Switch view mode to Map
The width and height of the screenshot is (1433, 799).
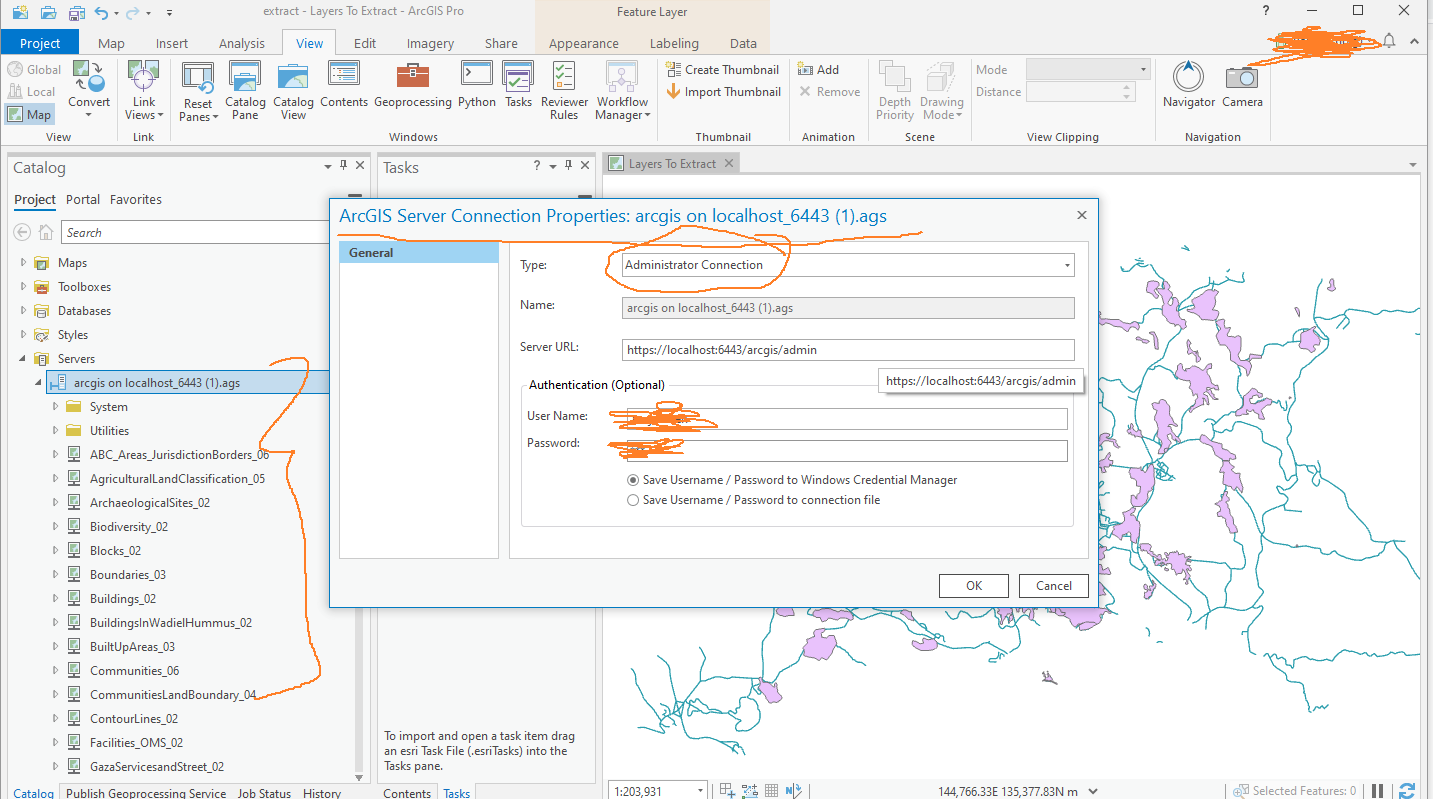click(29, 114)
